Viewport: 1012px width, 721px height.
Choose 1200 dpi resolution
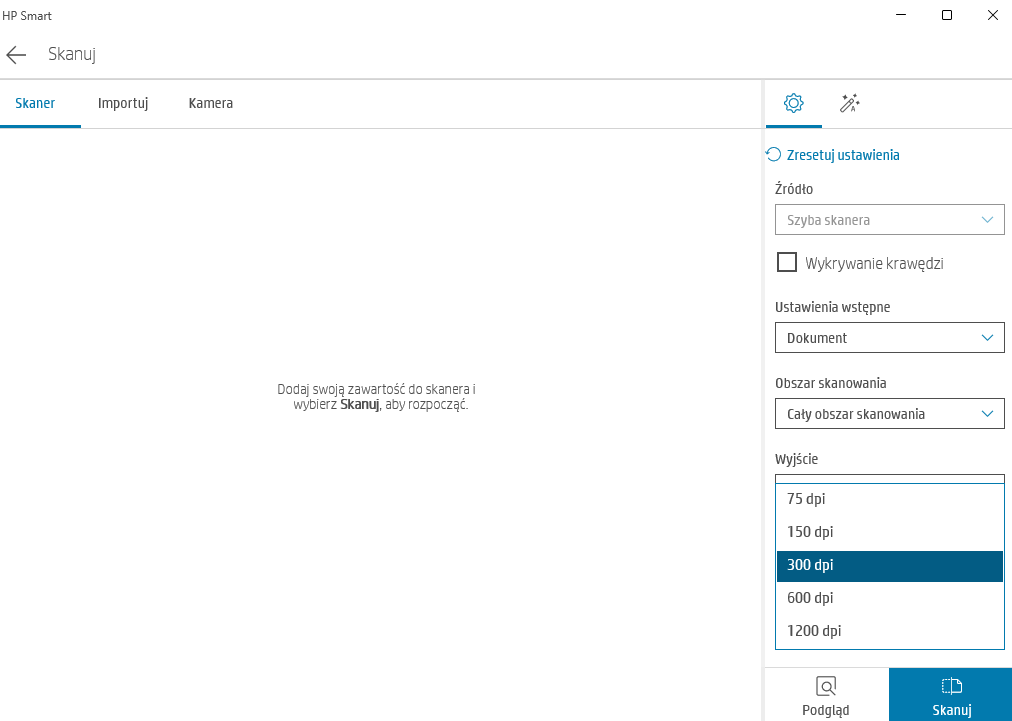point(889,631)
